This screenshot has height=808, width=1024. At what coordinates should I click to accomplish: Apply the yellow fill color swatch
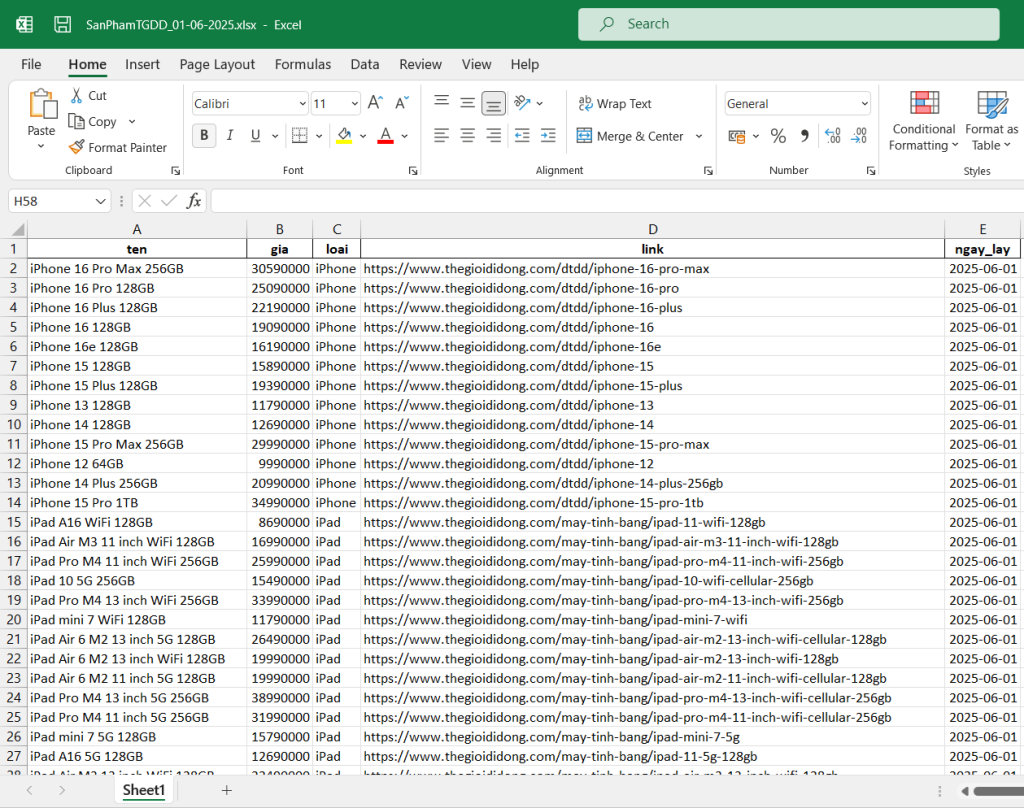(344, 136)
